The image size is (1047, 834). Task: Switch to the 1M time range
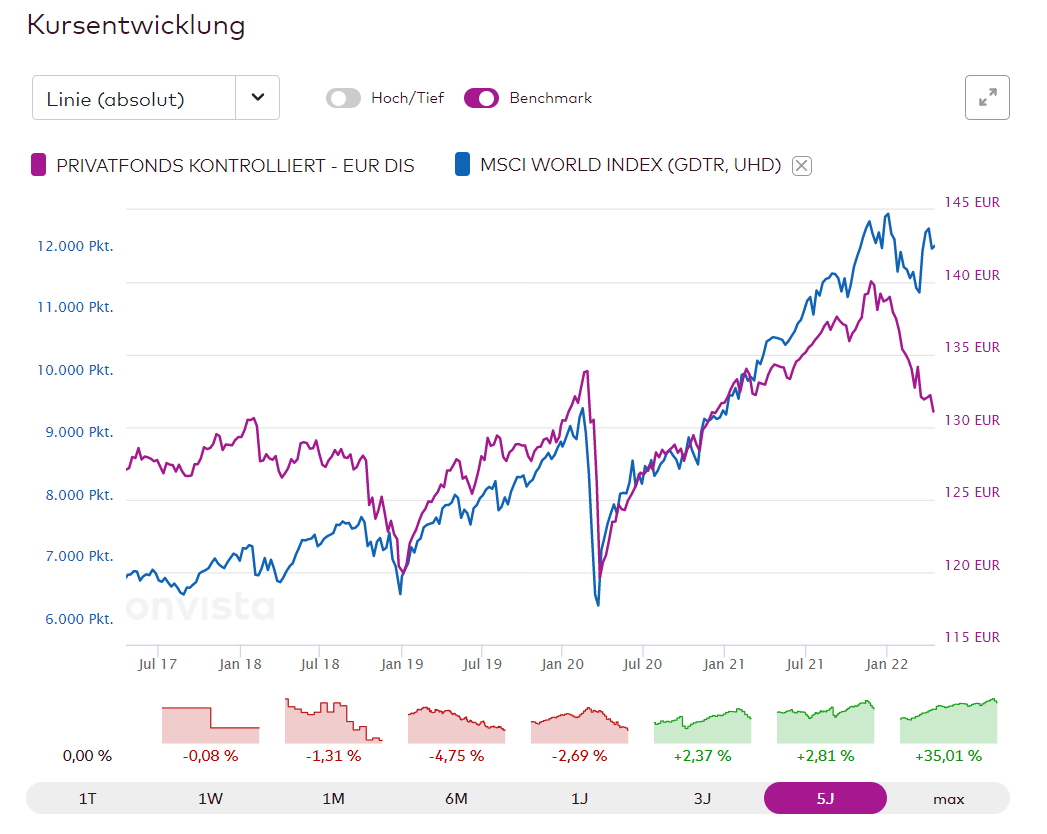click(333, 798)
